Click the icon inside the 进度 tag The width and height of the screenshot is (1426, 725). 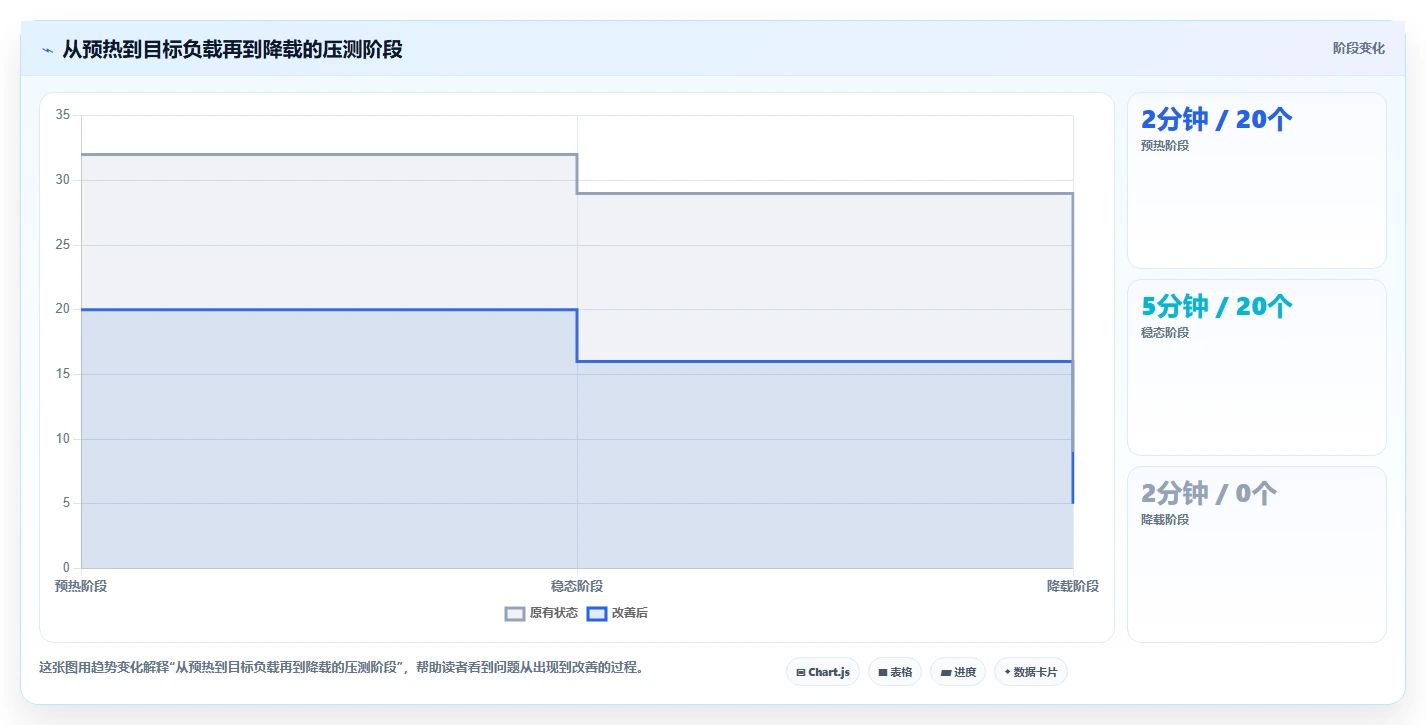[x=945, y=673]
